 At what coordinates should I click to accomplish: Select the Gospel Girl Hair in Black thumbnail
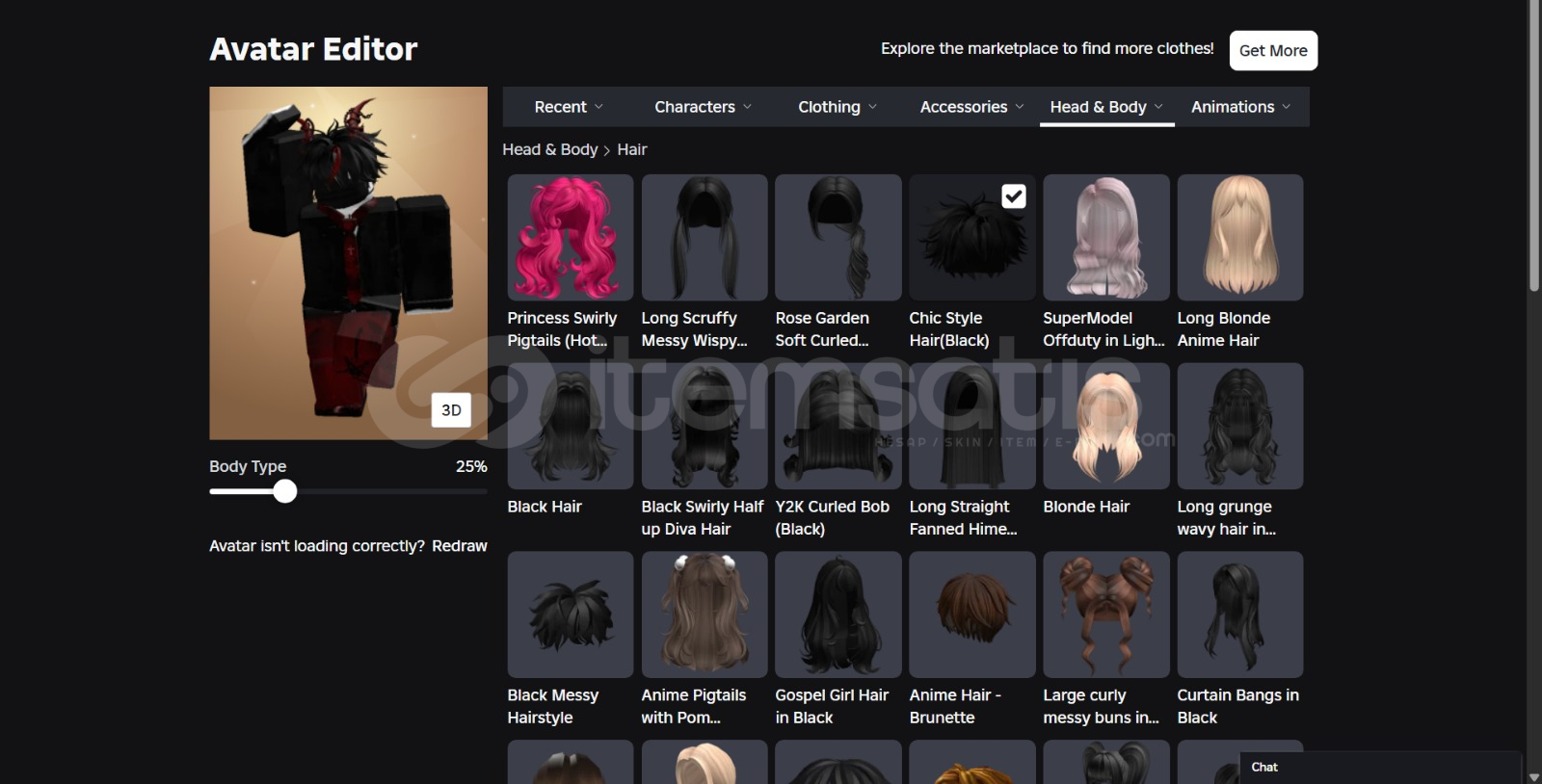click(837, 614)
